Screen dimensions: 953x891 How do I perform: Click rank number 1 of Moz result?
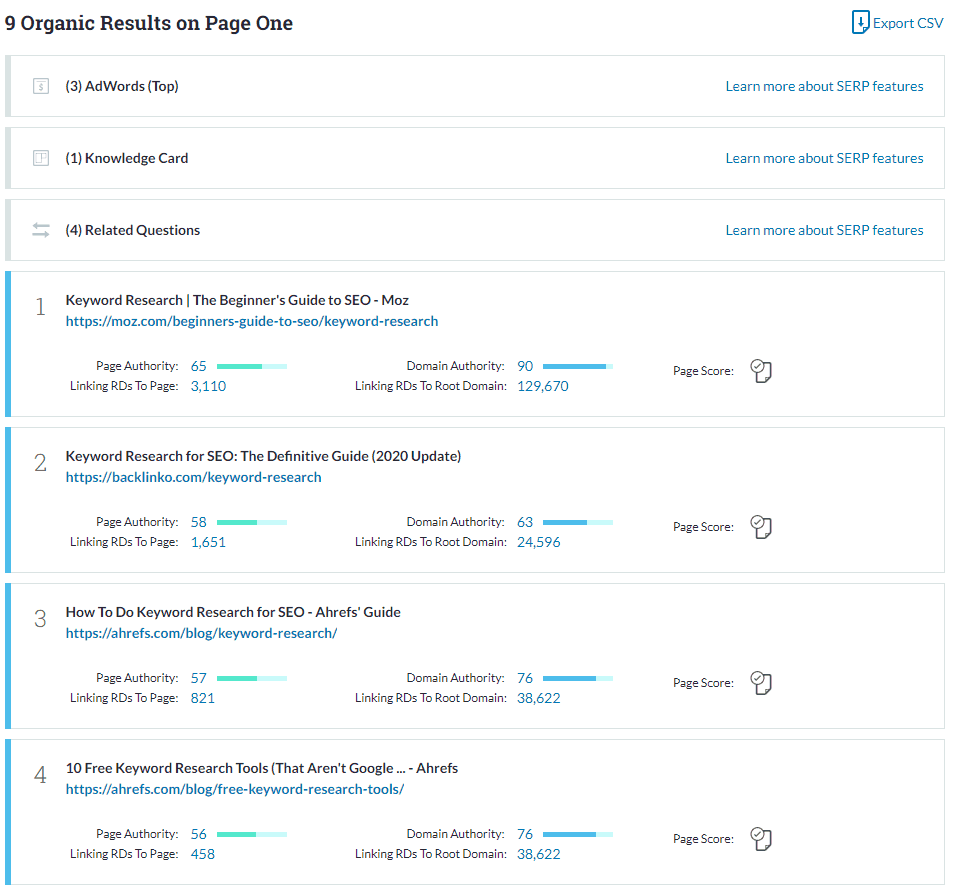40,307
